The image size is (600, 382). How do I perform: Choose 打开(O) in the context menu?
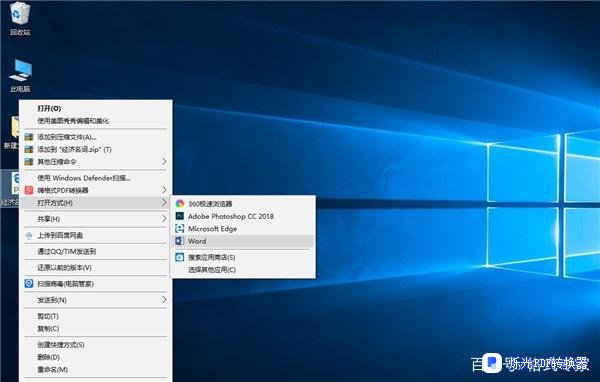(49, 108)
